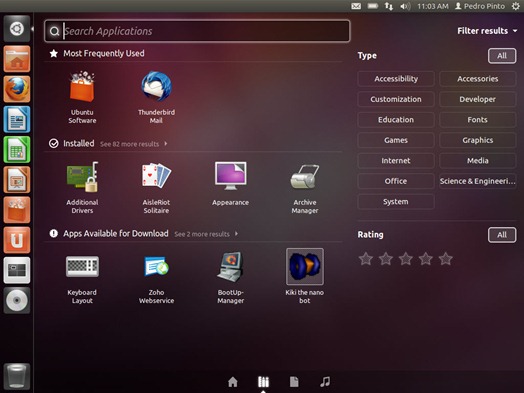
Task: Open Ubuntu Software Center in launcher
Action: point(17,210)
